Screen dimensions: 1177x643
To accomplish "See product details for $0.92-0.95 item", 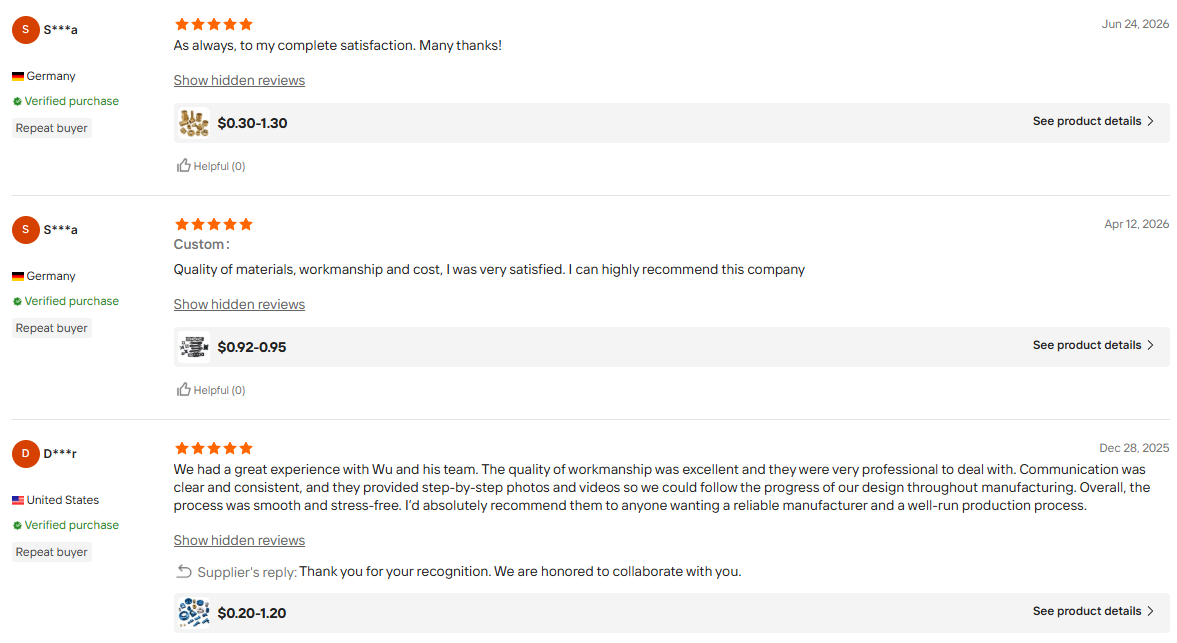I will pos(1093,345).
